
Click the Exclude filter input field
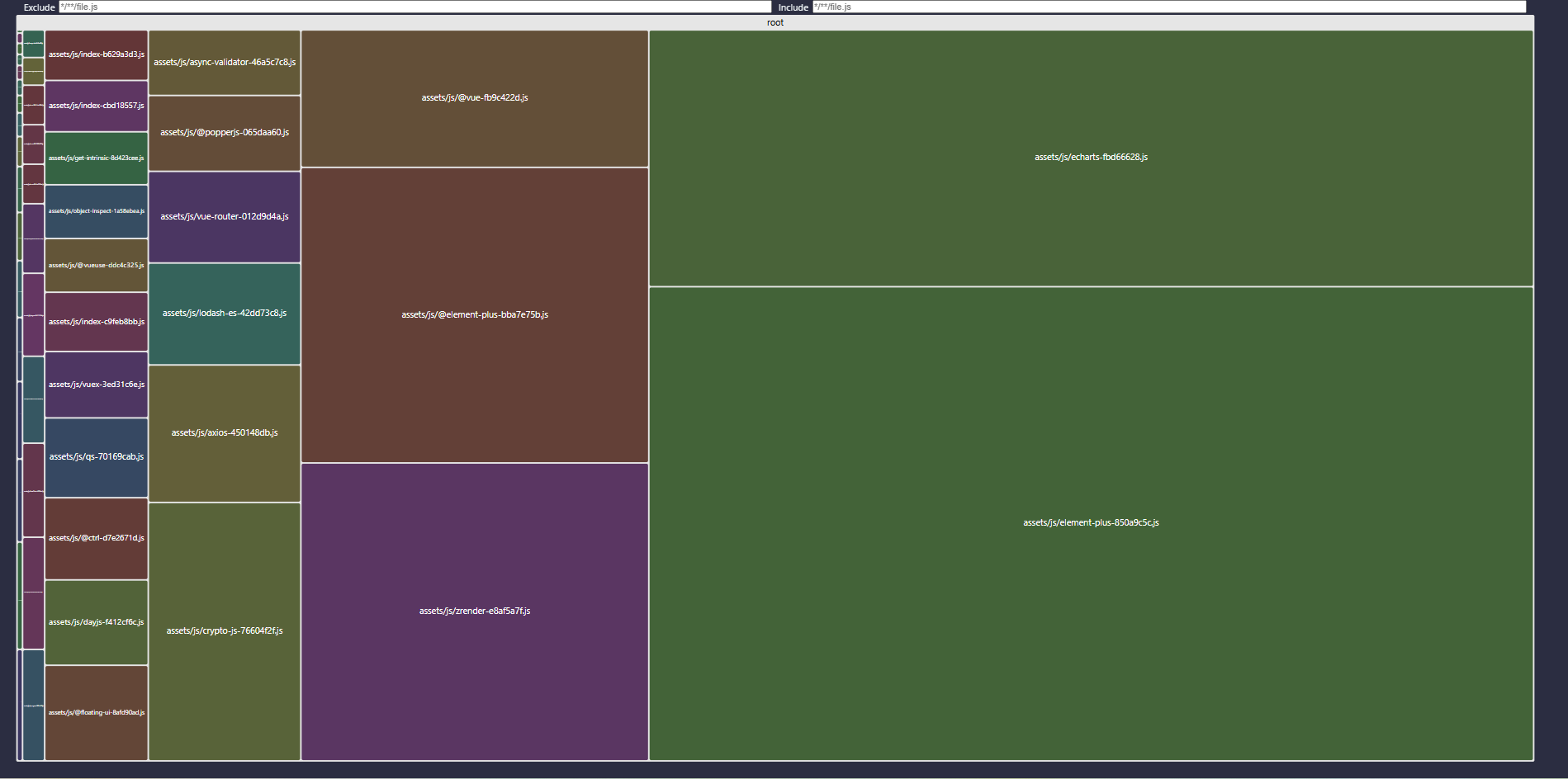[413, 7]
